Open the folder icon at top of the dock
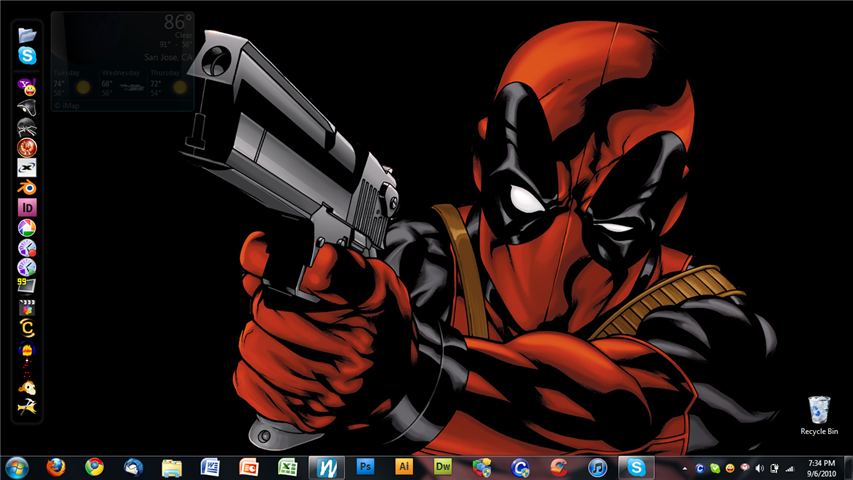 tap(27, 35)
